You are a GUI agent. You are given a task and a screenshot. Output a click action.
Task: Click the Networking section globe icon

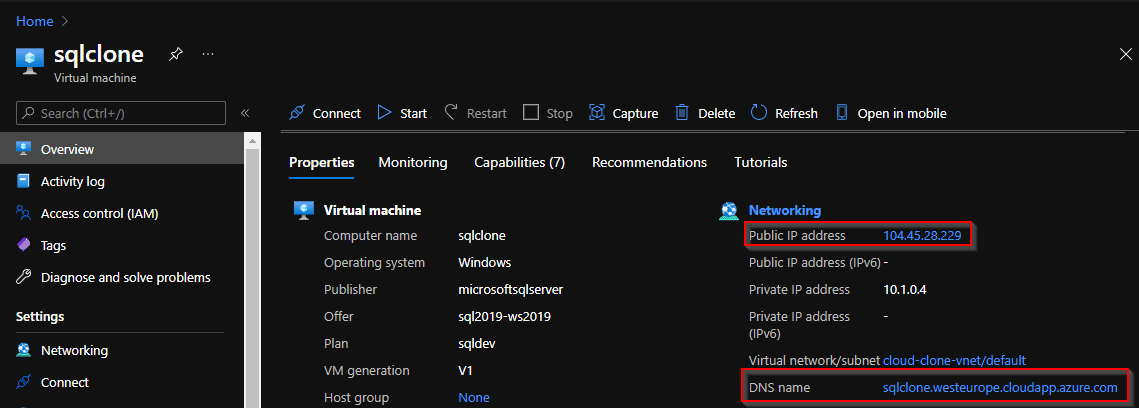pyautogui.click(x=729, y=211)
